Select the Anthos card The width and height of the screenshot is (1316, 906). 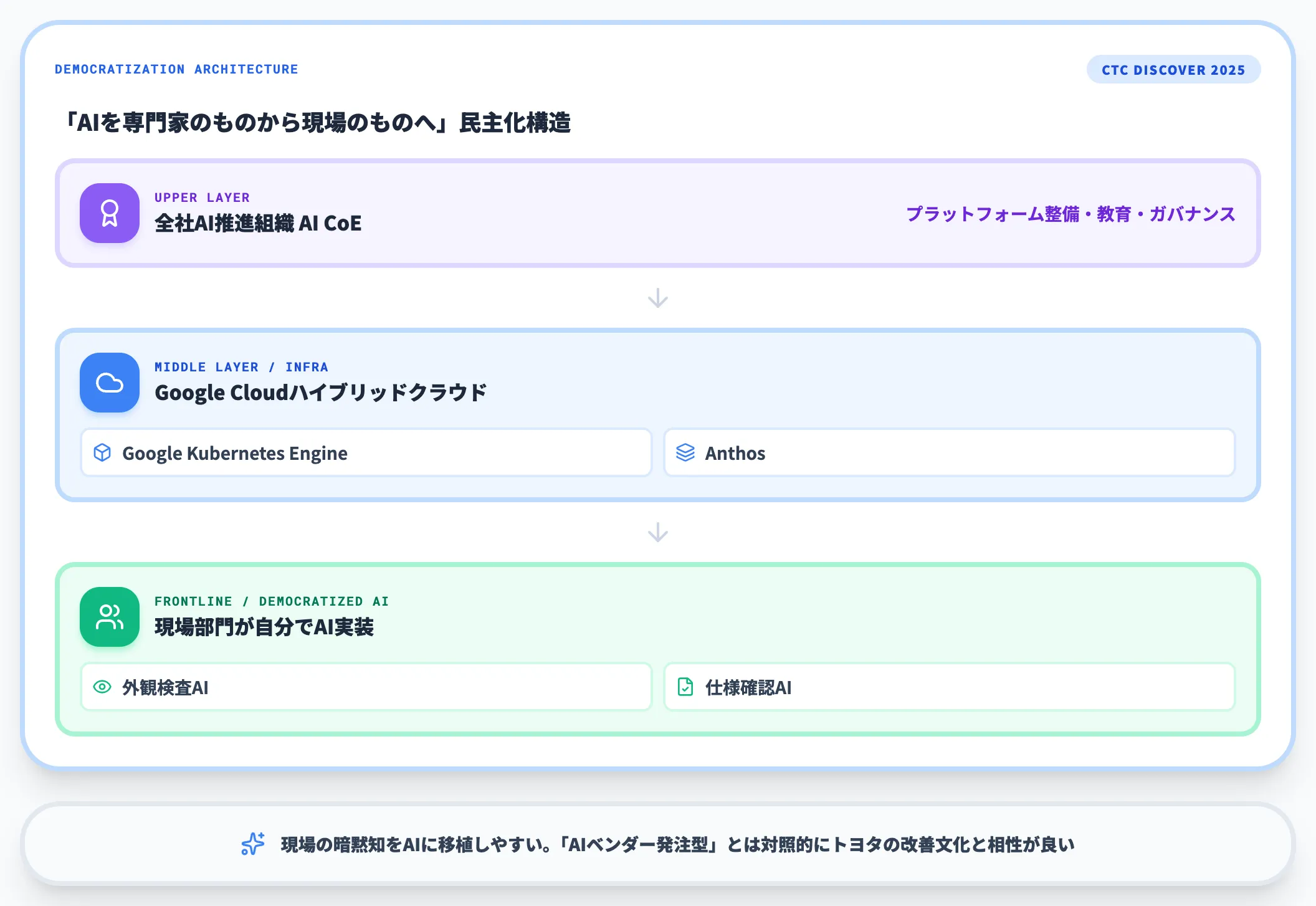[x=950, y=452]
